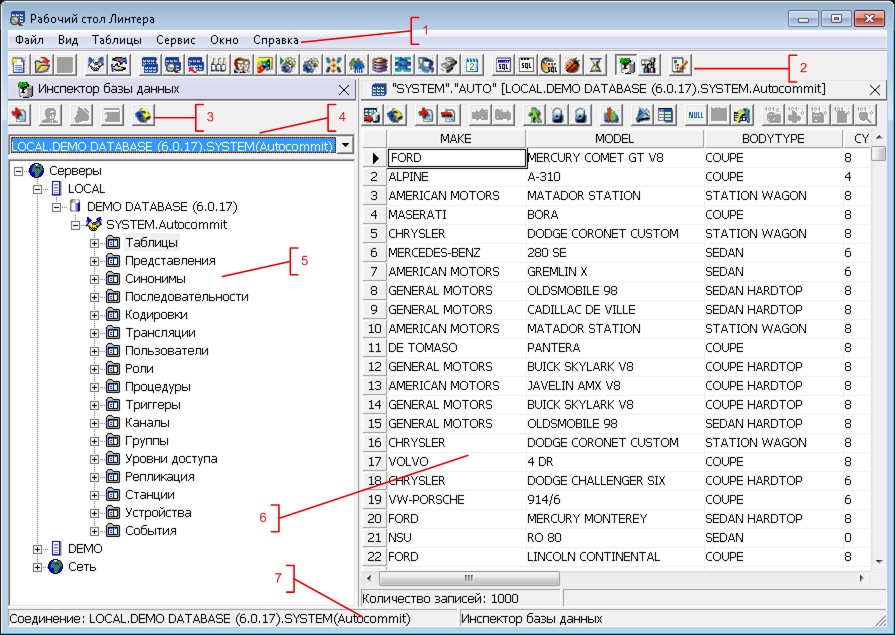Image resolution: width=895 pixels, height=635 pixels.
Task: Open the users icon showing two faces
Action: click(241, 65)
